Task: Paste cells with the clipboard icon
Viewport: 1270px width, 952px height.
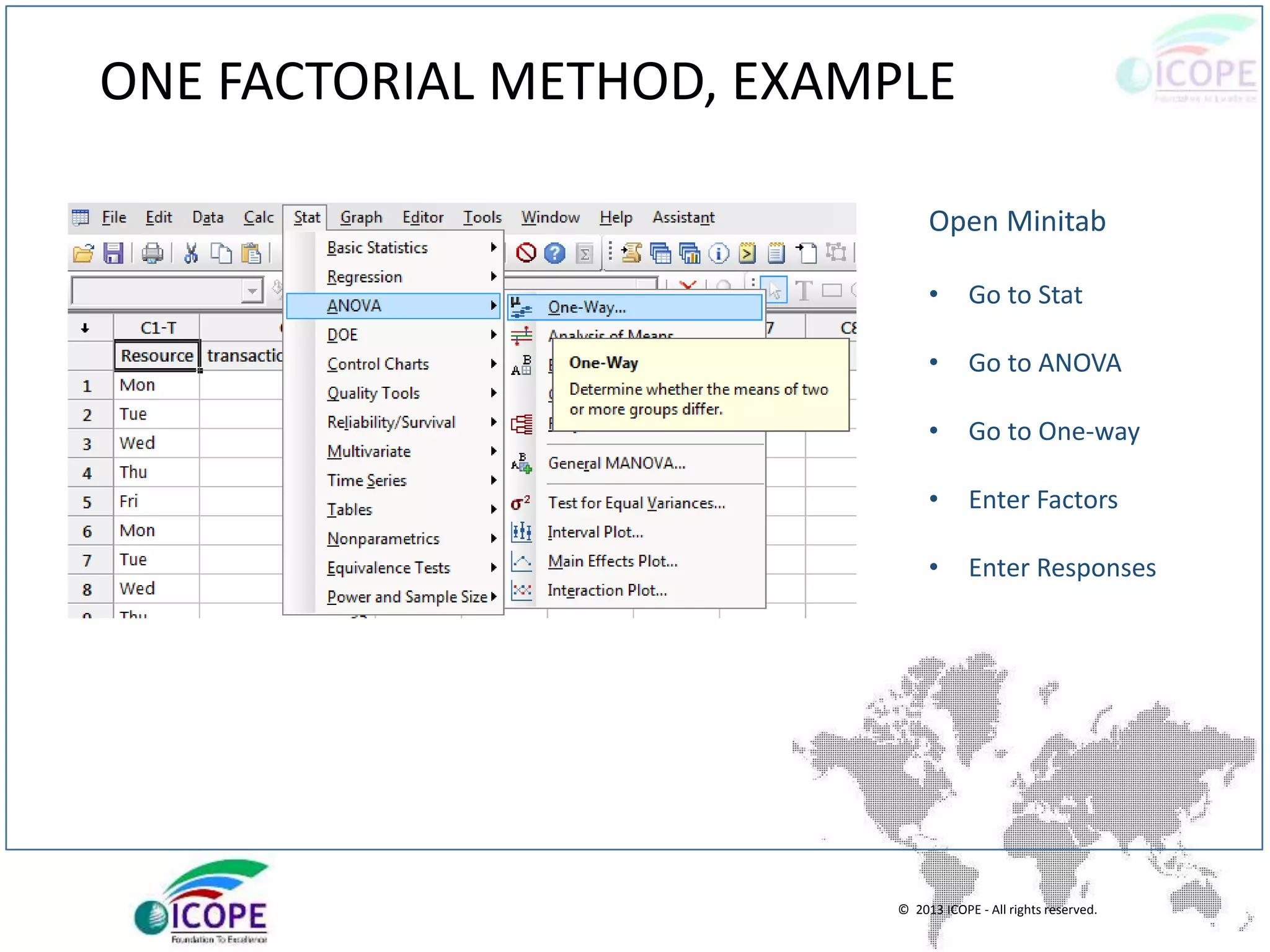Action: pyautogui.click(x=251, y=253)
